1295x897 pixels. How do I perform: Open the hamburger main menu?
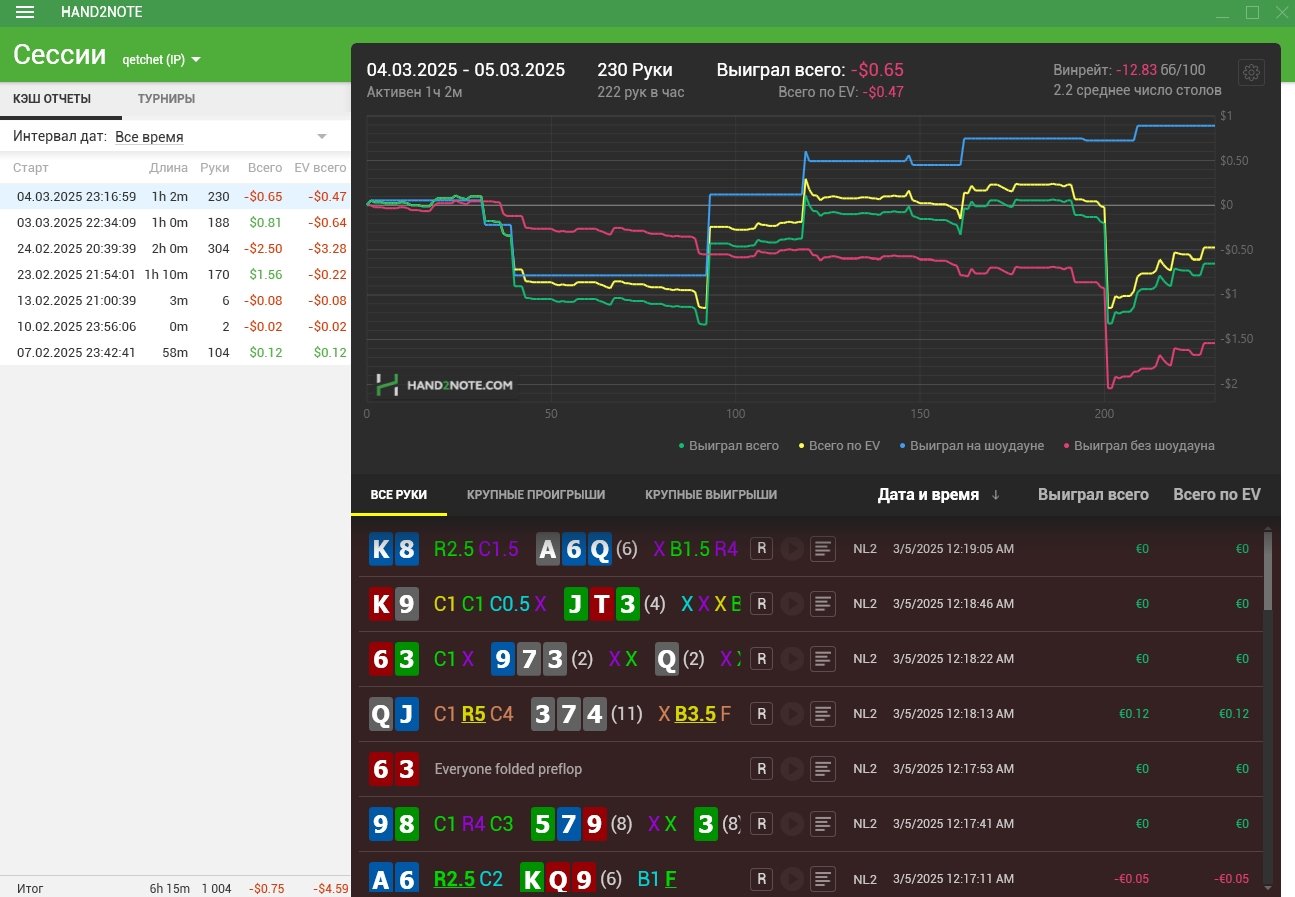coord(25,12)
